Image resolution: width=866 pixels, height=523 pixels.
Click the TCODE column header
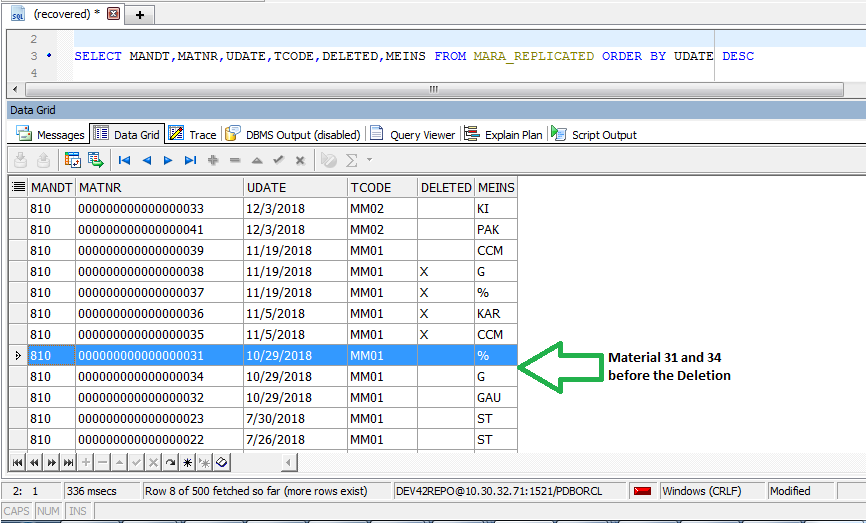383,187
